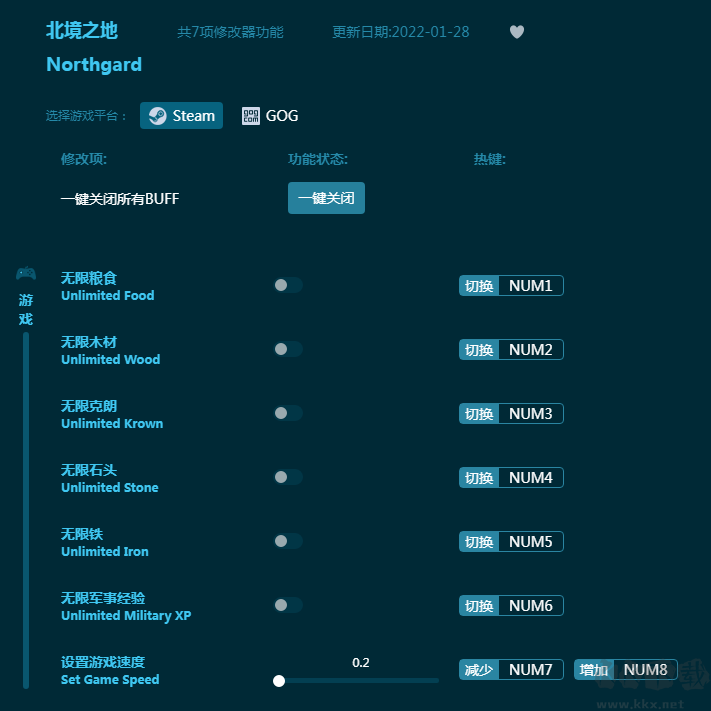The width and height of the screenshot is (711, 711).
Task: Click the 更新日期:2022-01-28 text
Action: [x=401, y=32]
